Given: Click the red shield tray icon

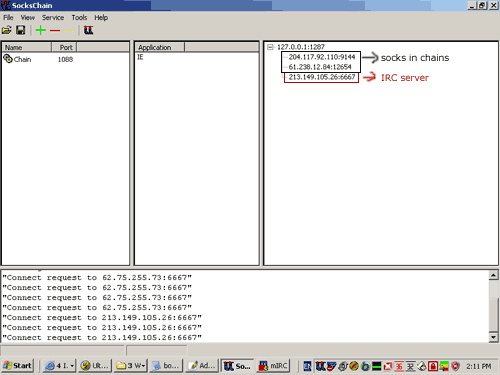Looking at the screenshot, I should [x=455, y=366].
